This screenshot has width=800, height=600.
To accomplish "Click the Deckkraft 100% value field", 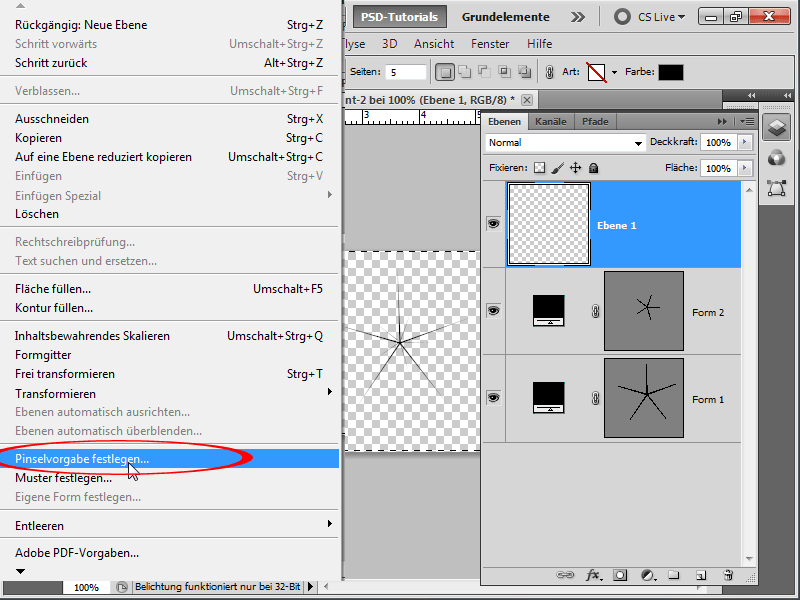I will click(719, 142).
